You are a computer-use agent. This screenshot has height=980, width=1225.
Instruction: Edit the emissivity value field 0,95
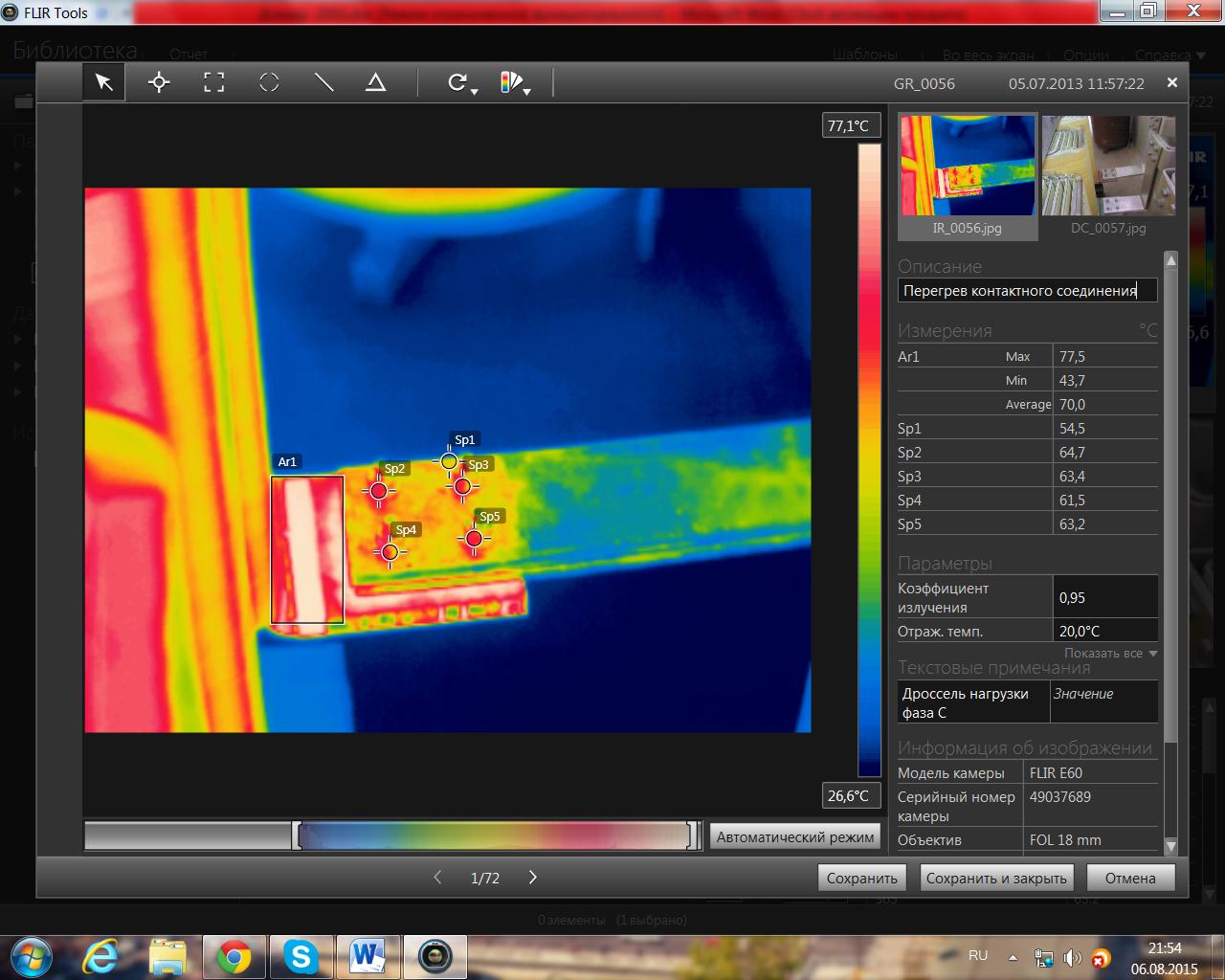[1103, 597]
